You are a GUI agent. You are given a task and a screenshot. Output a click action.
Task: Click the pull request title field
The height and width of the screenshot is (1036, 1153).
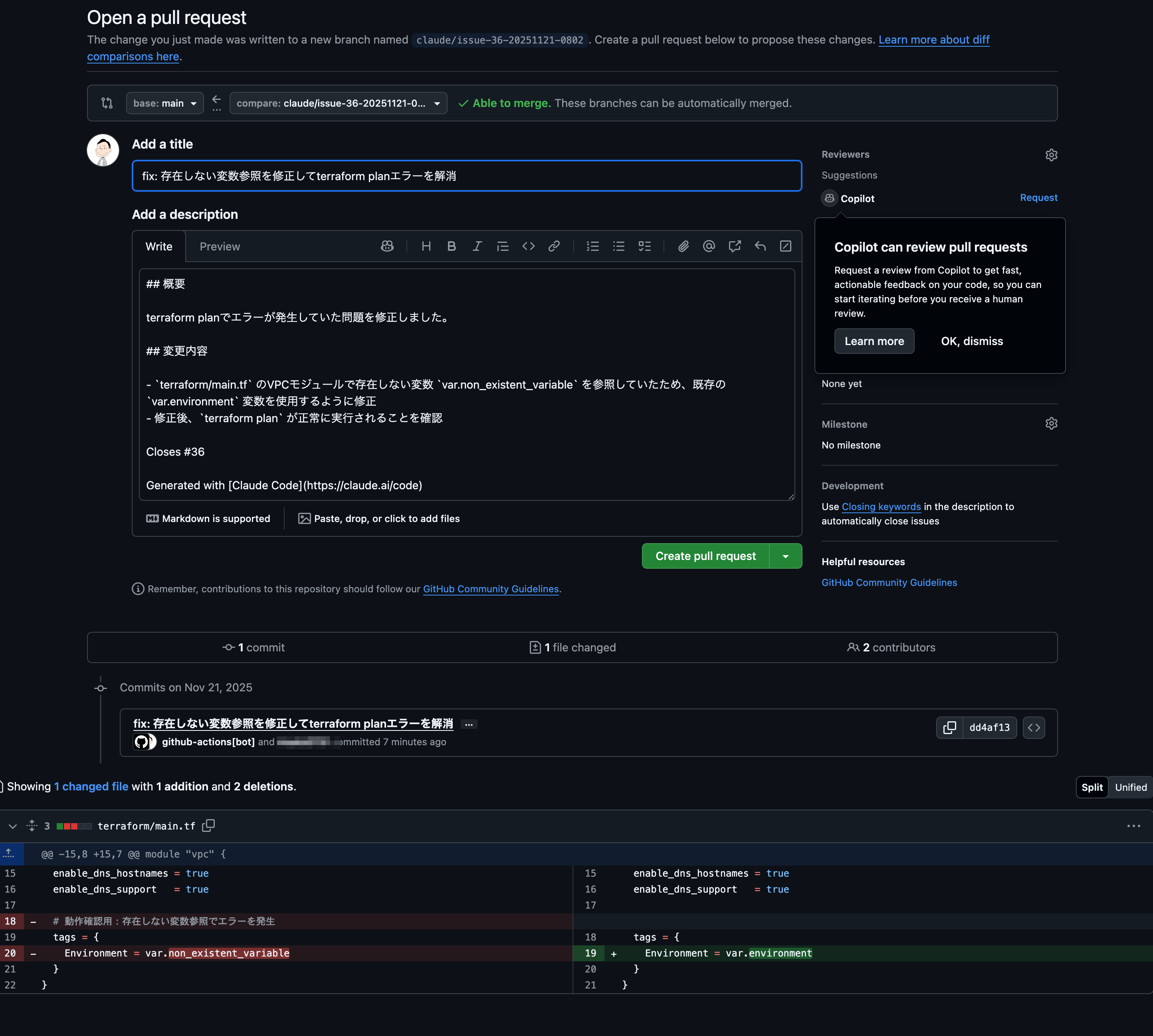[466, 176]
